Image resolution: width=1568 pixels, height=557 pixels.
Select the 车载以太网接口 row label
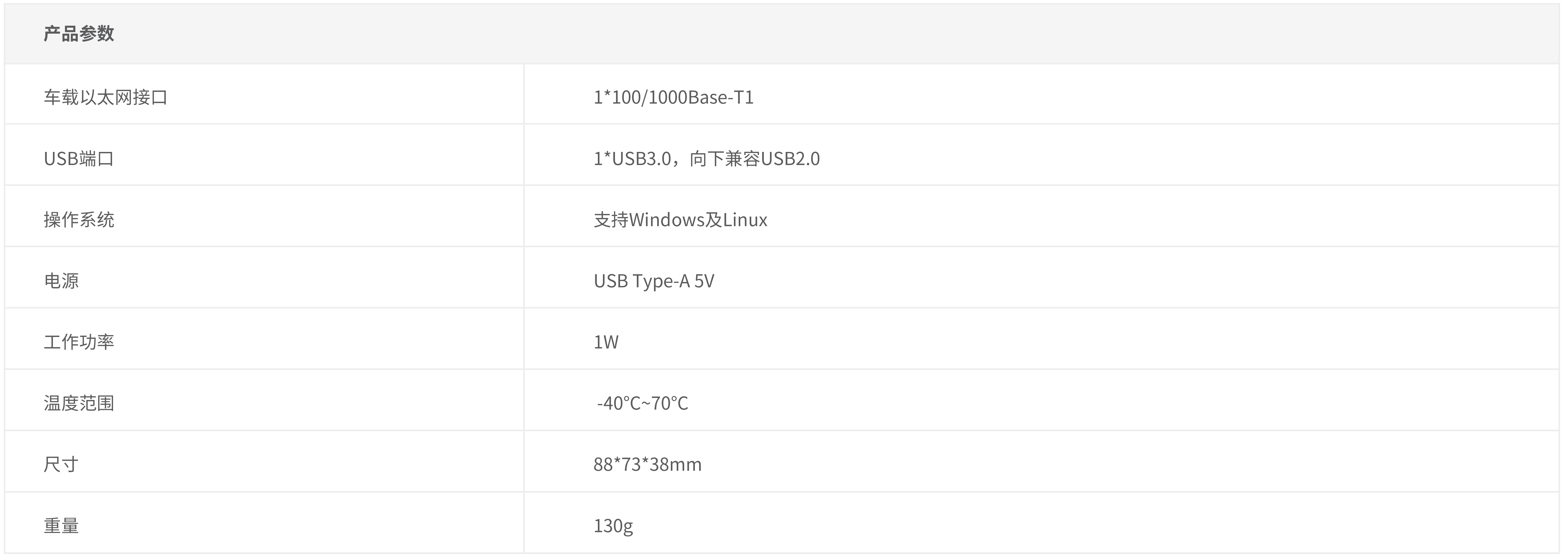pos(105,97)
